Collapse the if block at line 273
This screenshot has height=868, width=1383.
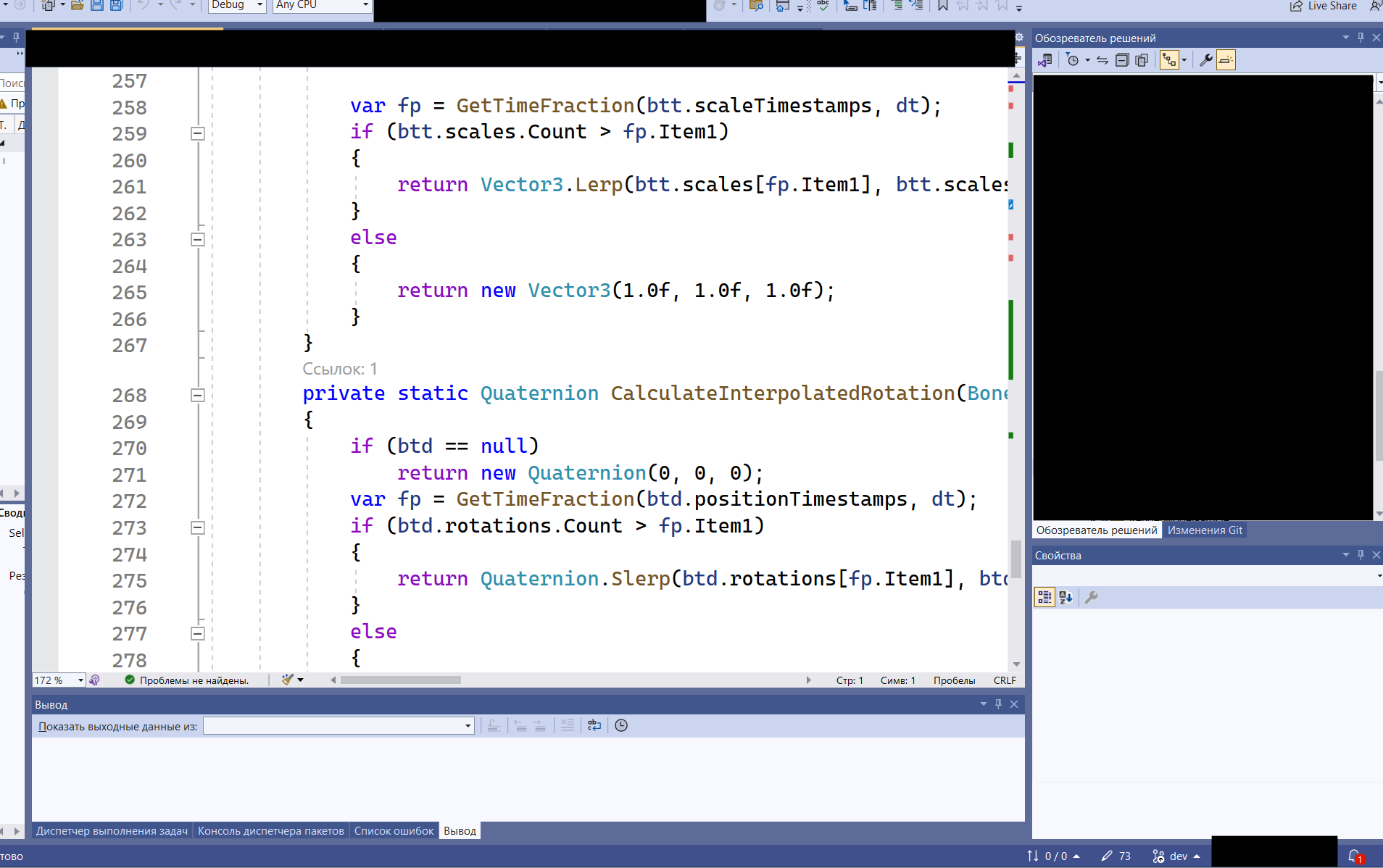pyautogui.click(x=197, y=527)
